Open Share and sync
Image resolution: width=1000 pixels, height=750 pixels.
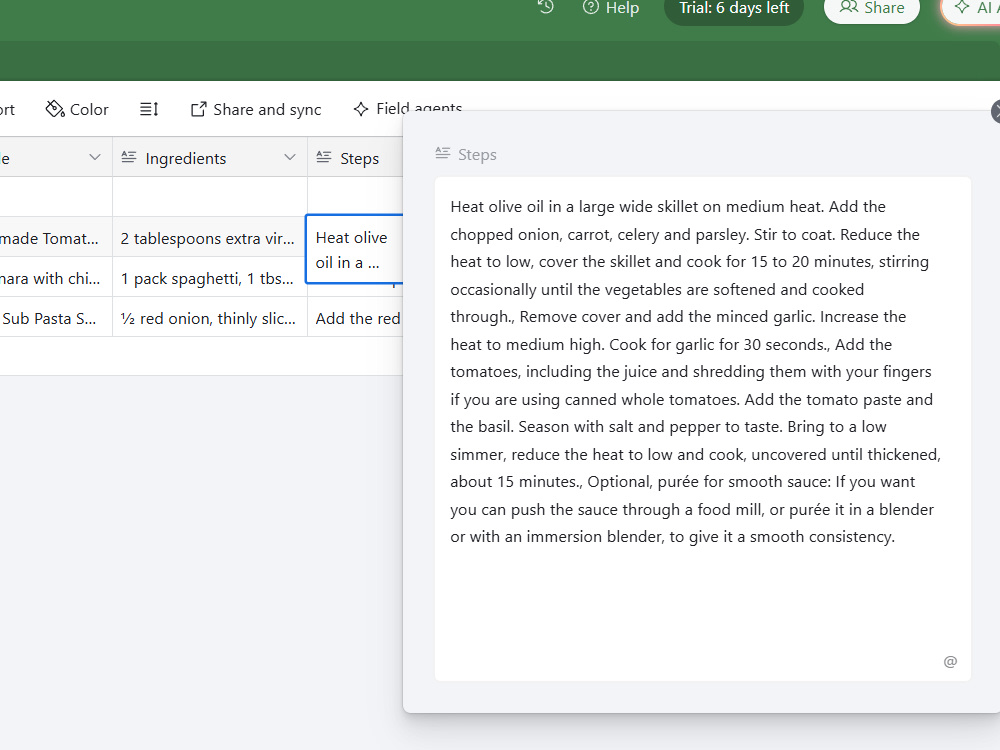coord(256,110)
